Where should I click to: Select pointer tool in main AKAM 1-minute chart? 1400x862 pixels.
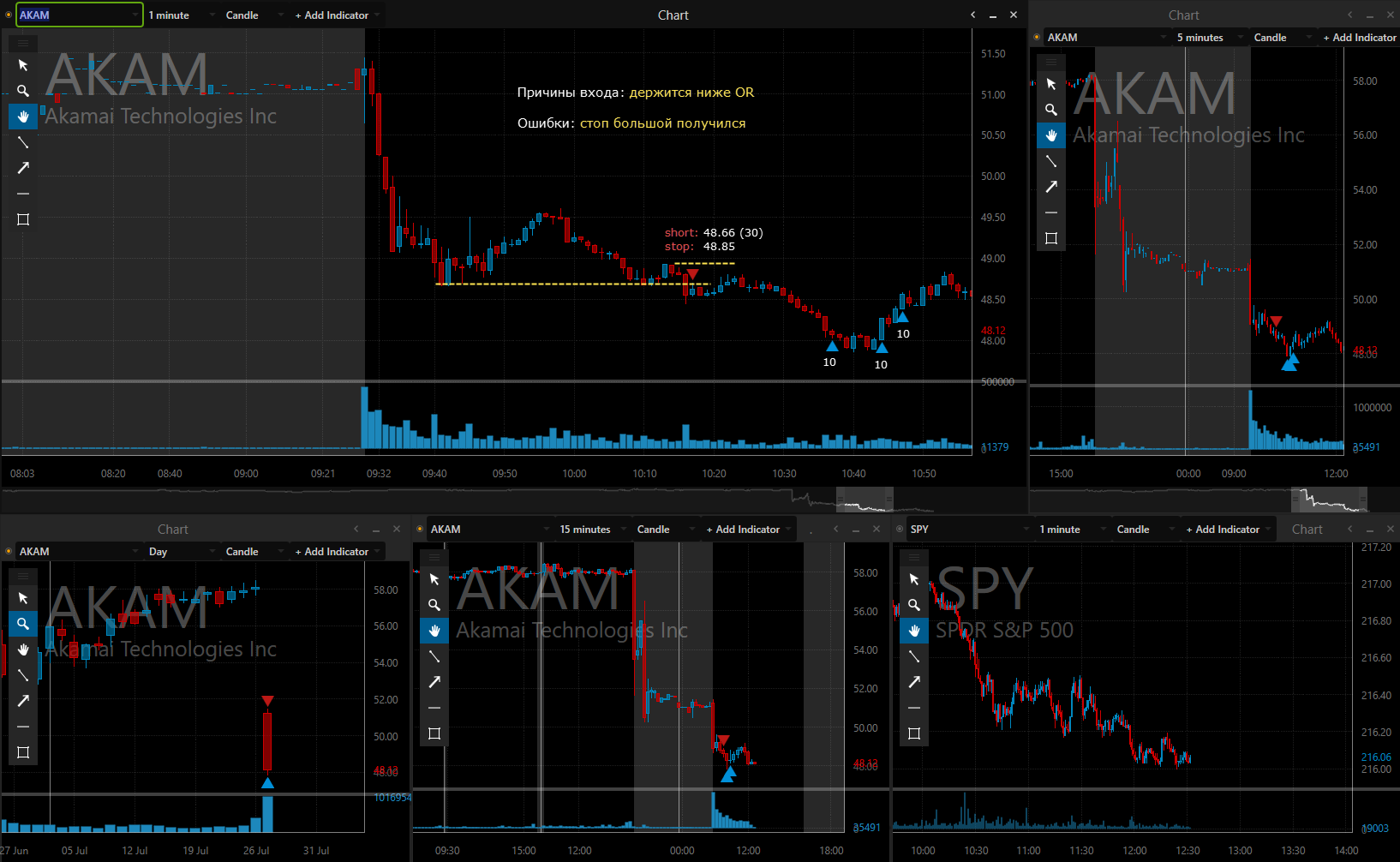pyautogui.click(x=23, y=65)
